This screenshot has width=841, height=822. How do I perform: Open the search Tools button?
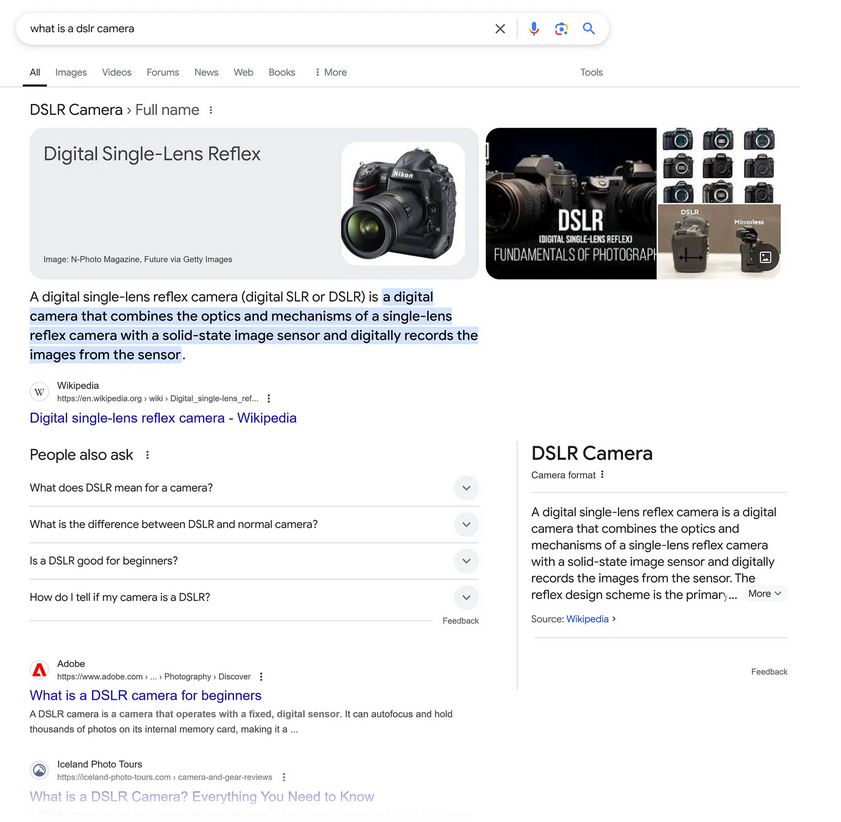(591, 72)
